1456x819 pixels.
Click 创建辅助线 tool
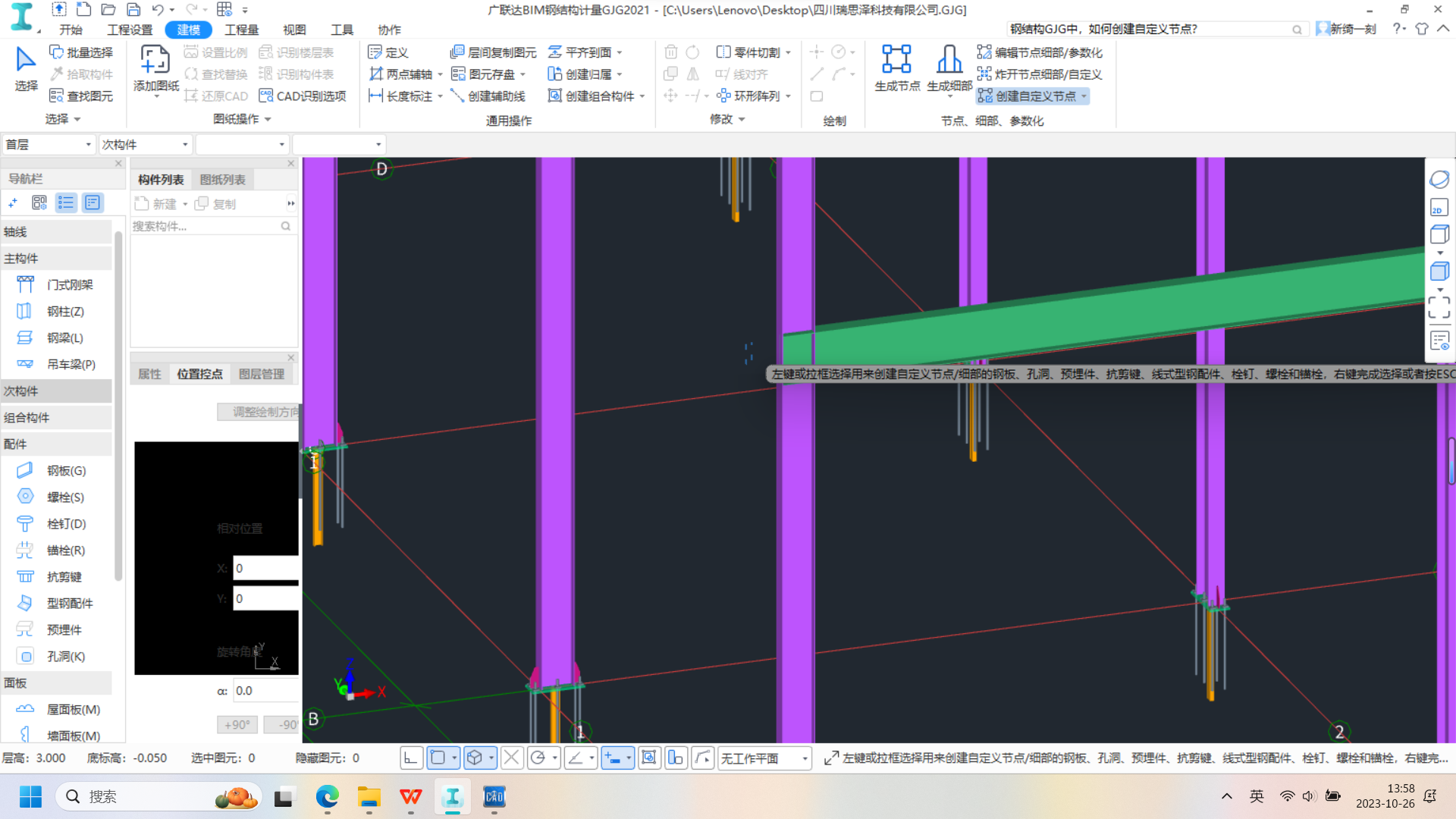coord(488,96)
